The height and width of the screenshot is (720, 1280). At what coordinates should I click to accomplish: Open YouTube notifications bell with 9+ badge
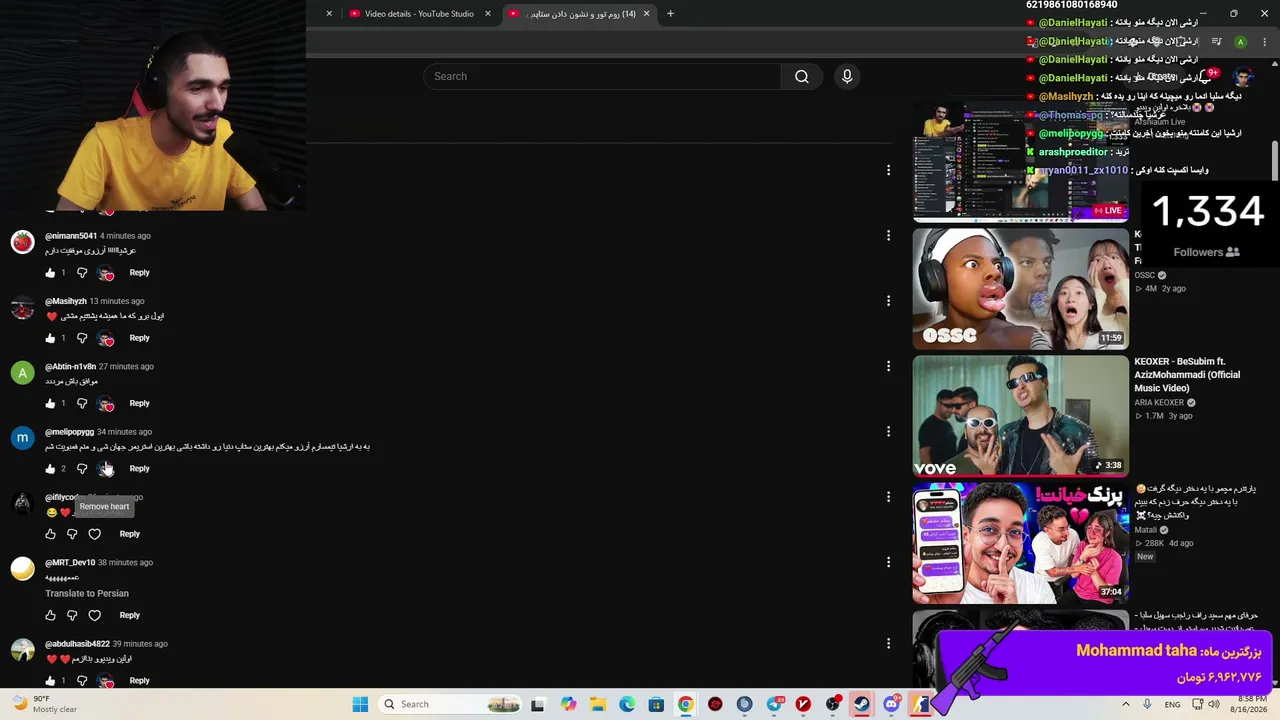1207,77
